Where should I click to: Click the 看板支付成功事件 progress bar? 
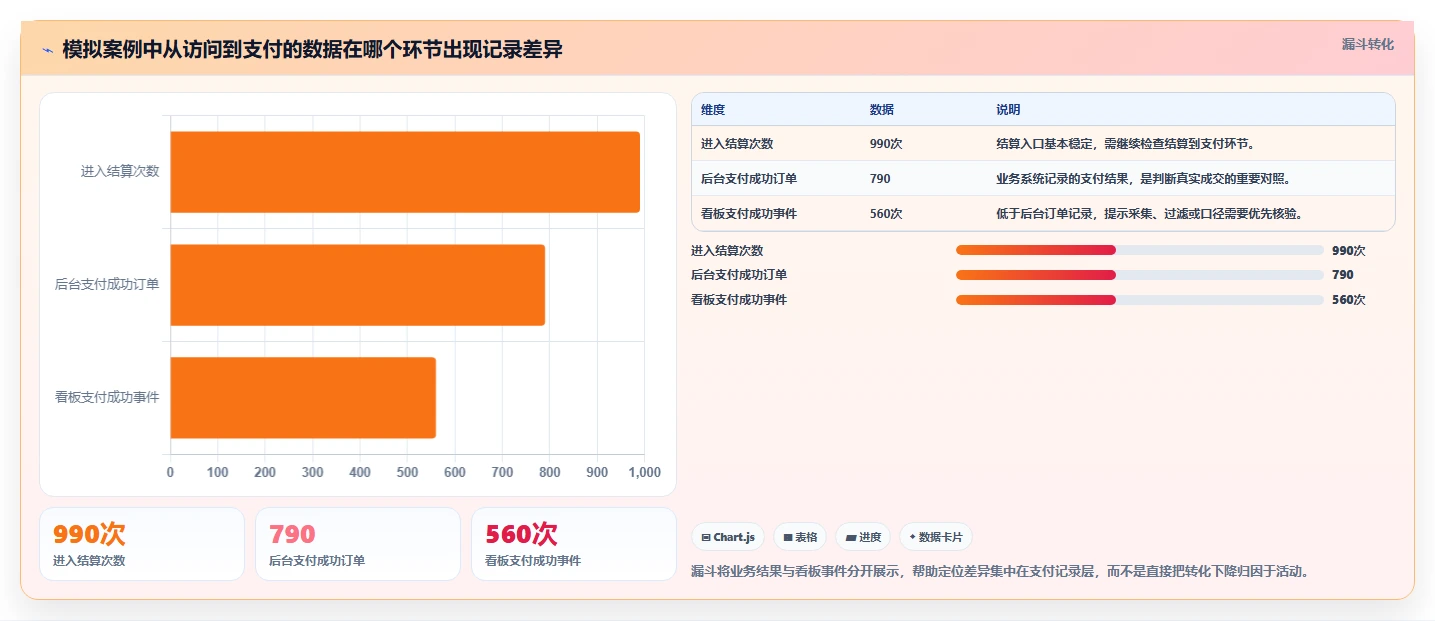1140,300
